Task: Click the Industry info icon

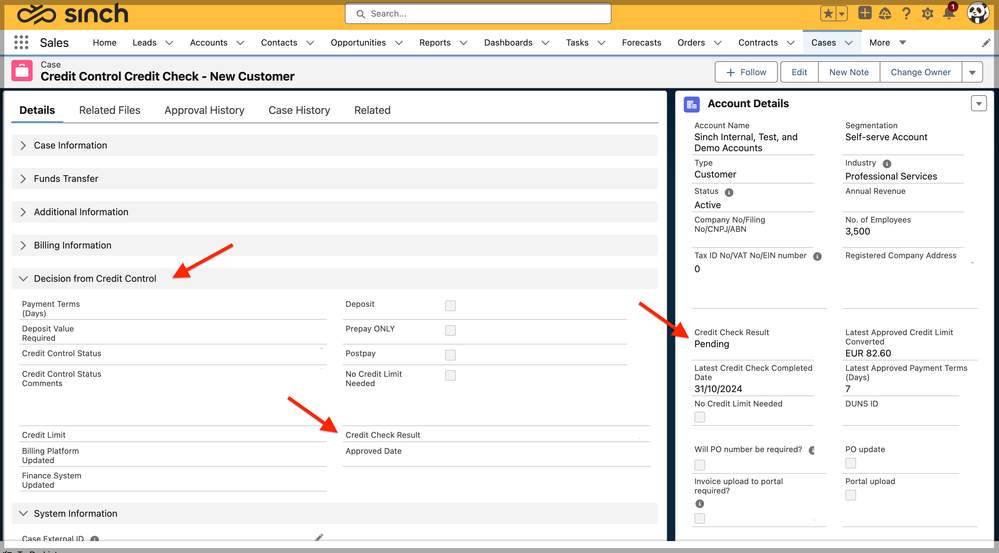Action: coord(886,164)
